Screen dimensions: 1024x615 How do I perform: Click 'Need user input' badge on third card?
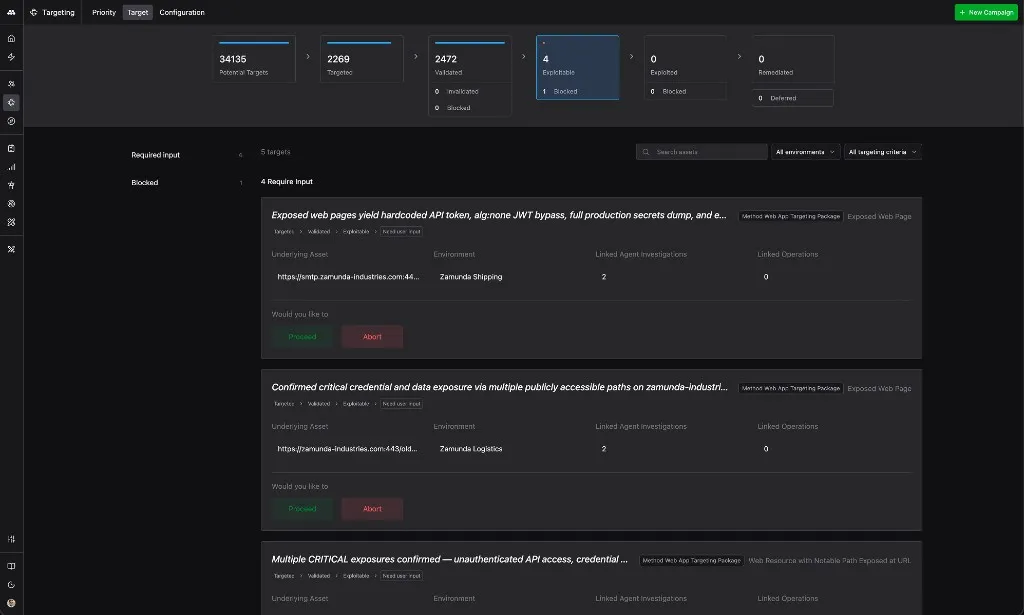pyautogui.click(x=402, y=576)
